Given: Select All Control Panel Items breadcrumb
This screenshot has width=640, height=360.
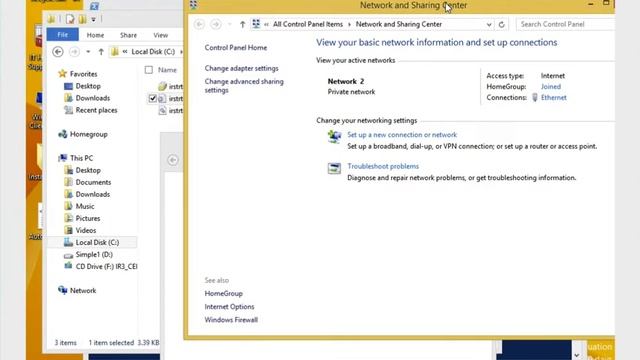Looking at the screenshot, I should tap(308, 24).
